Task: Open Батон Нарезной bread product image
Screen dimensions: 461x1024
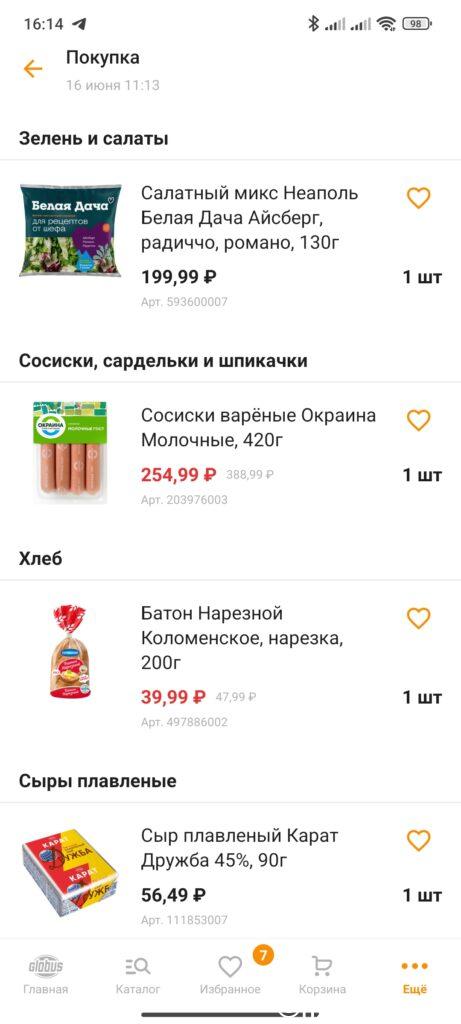Action: pyautogui.click(x=69, y=652)
